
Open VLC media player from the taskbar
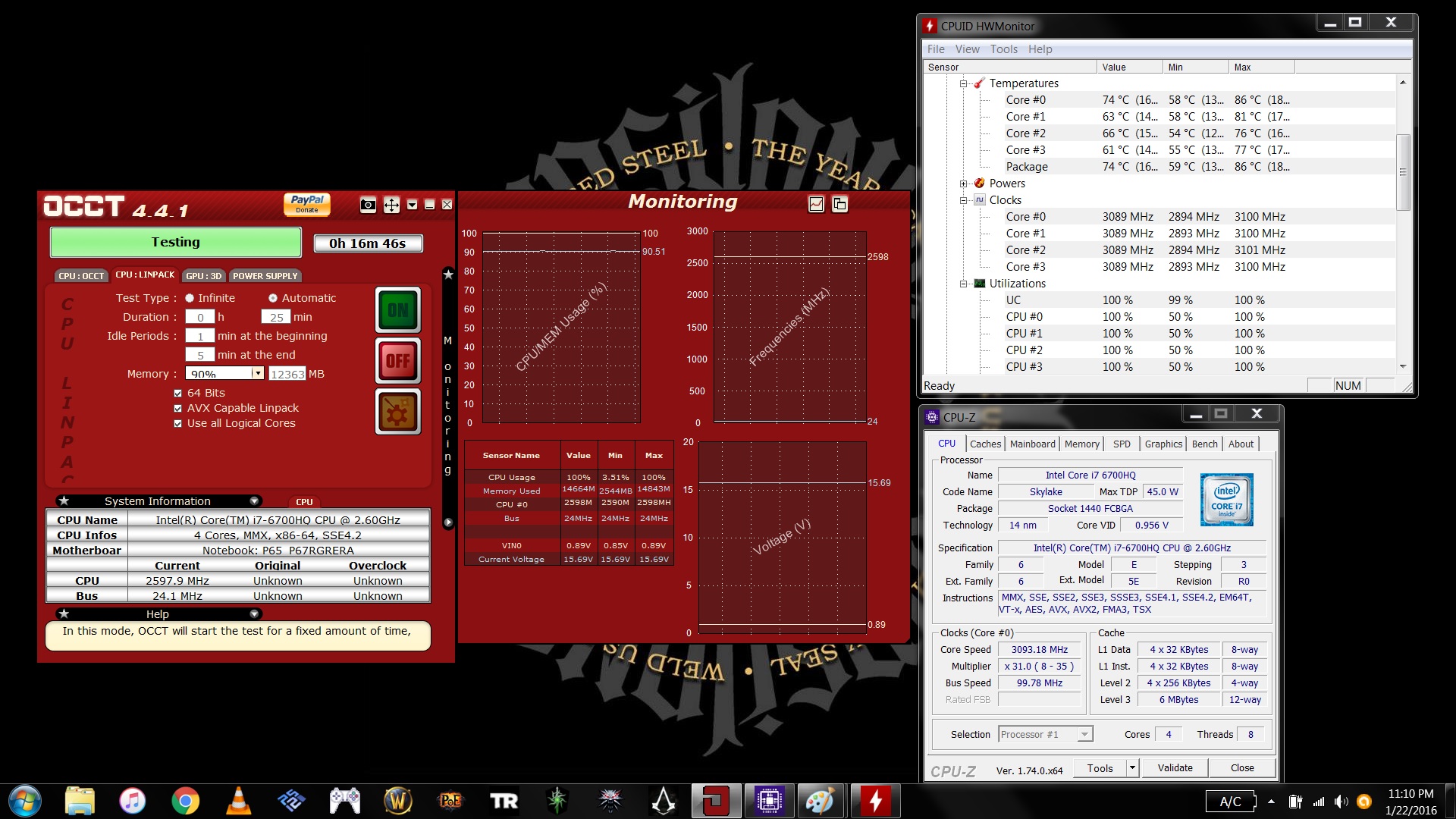coord(238,801)
